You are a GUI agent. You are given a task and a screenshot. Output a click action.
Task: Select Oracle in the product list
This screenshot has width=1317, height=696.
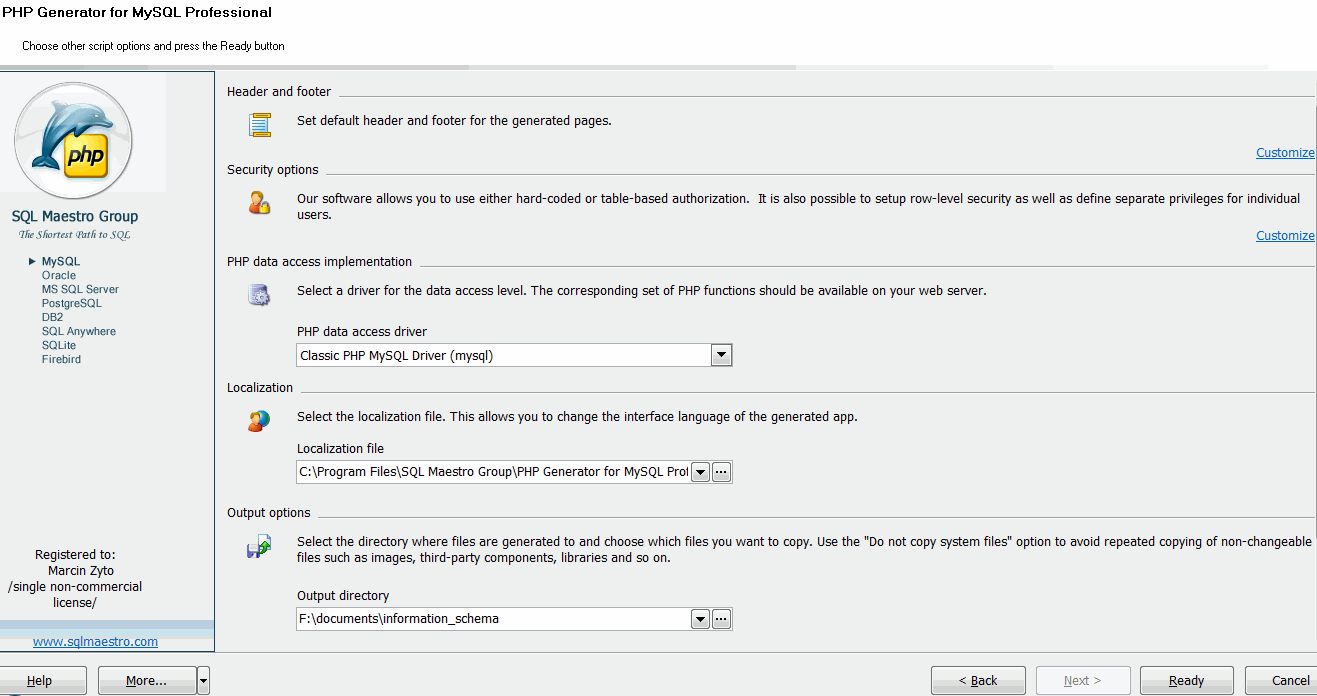[59, 275]
